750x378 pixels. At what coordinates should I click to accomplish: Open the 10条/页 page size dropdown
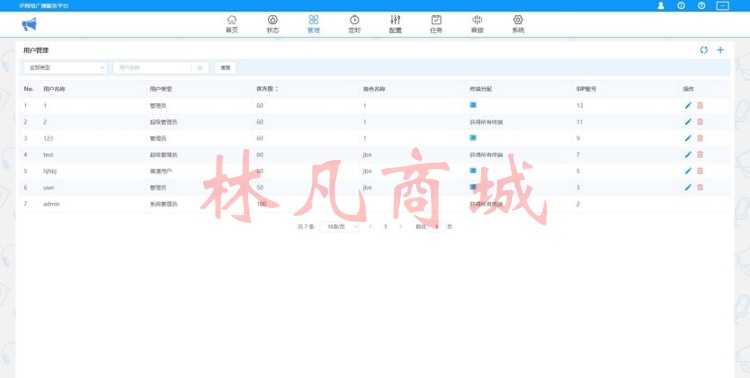tap(340, 226)
